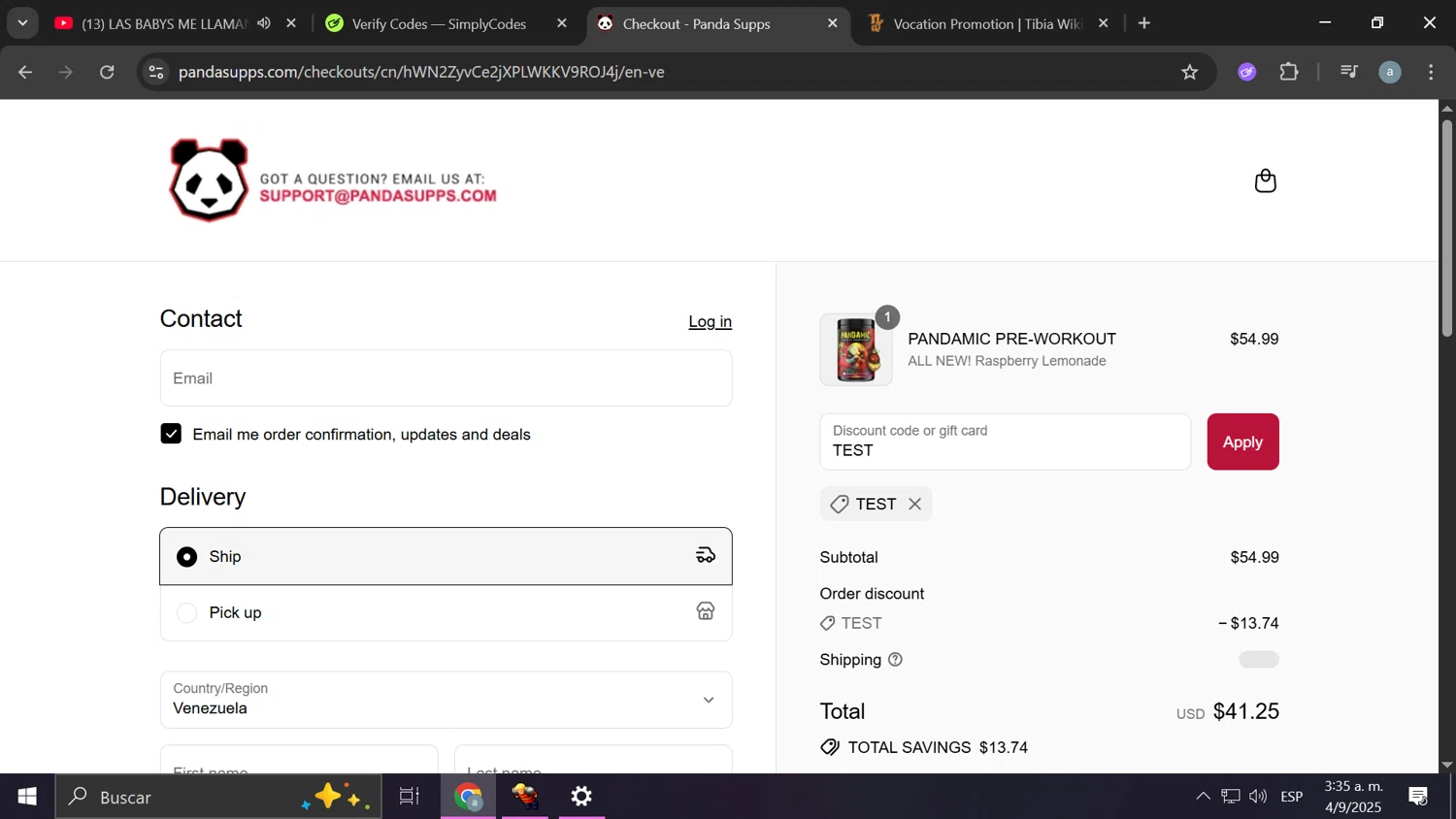Click the support@pandasupps.com email text
The width and height of the screenshot is (1456, 819).
pos(378,196)
